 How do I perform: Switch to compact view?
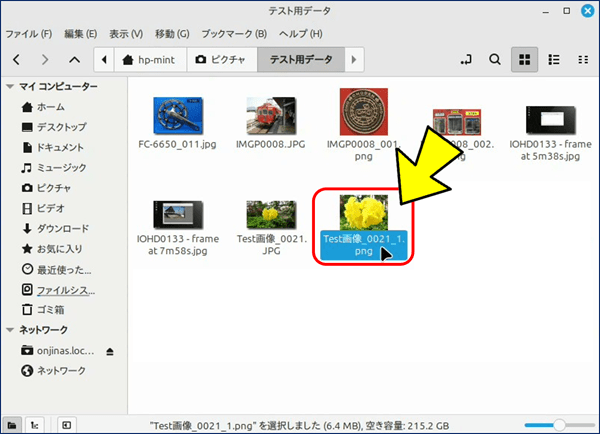(581, 61)
